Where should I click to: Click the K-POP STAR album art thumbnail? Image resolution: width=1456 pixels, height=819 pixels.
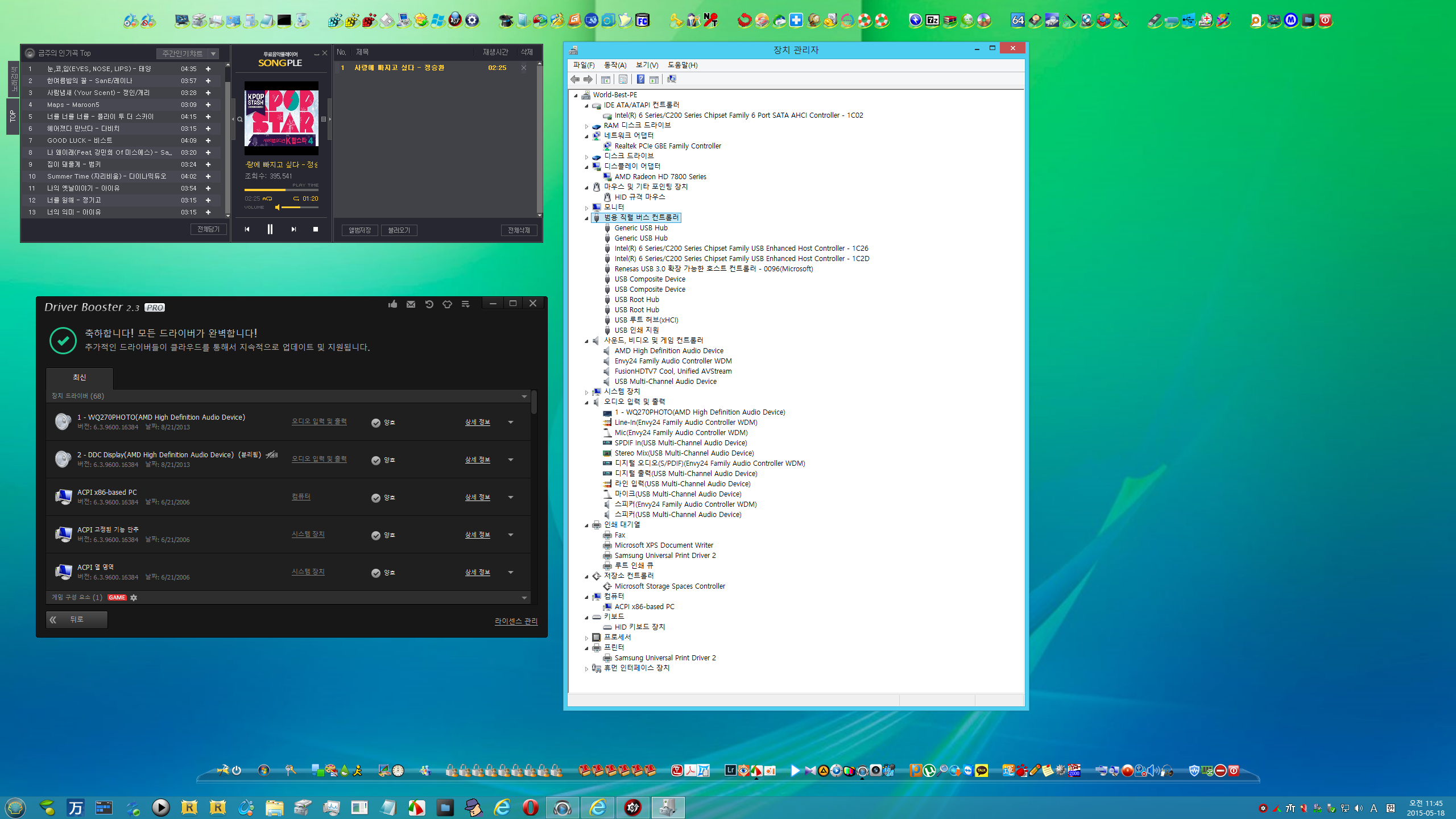coord(282,118)
